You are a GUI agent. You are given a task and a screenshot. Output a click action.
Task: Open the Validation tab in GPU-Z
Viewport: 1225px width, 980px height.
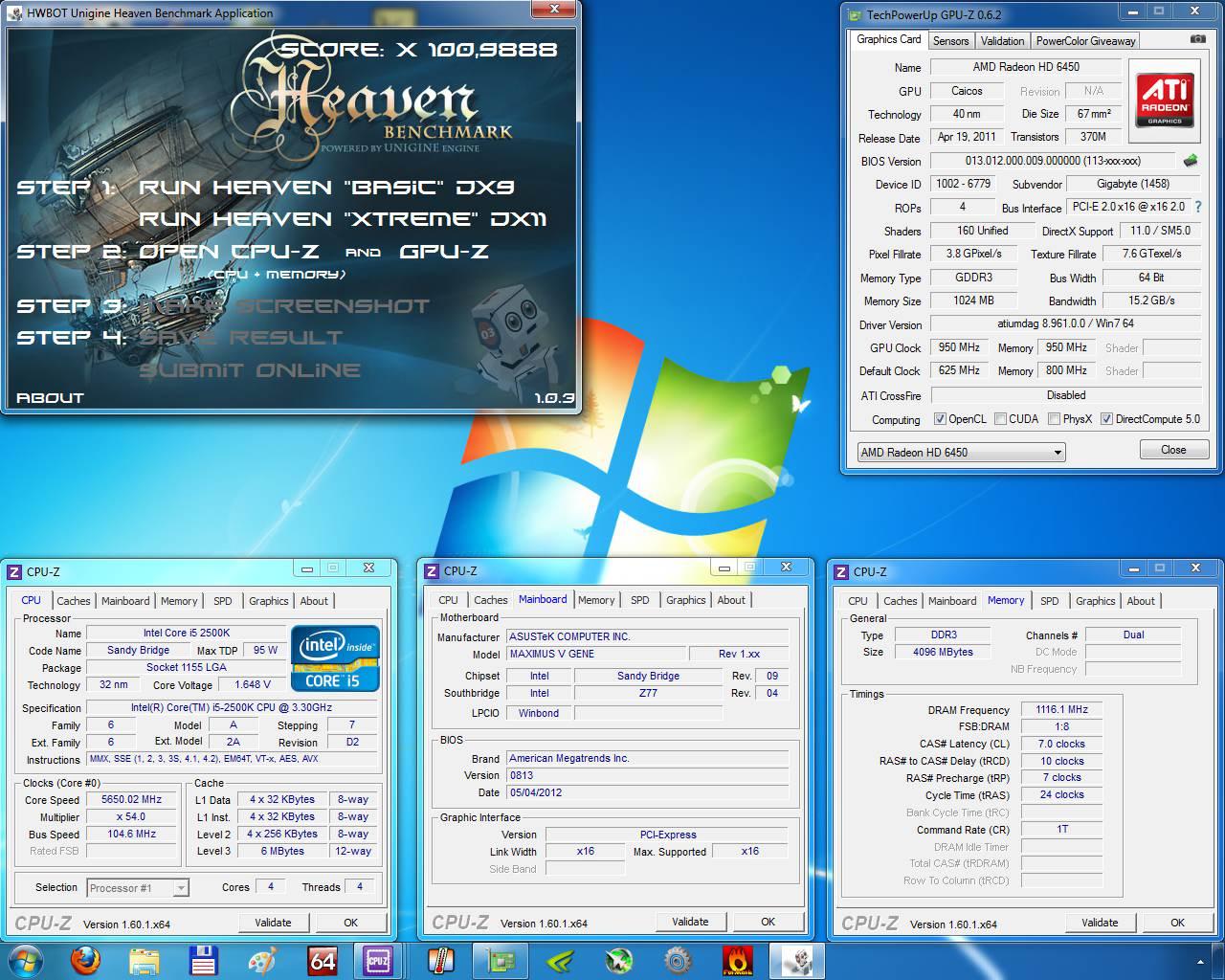[1002, 40]
